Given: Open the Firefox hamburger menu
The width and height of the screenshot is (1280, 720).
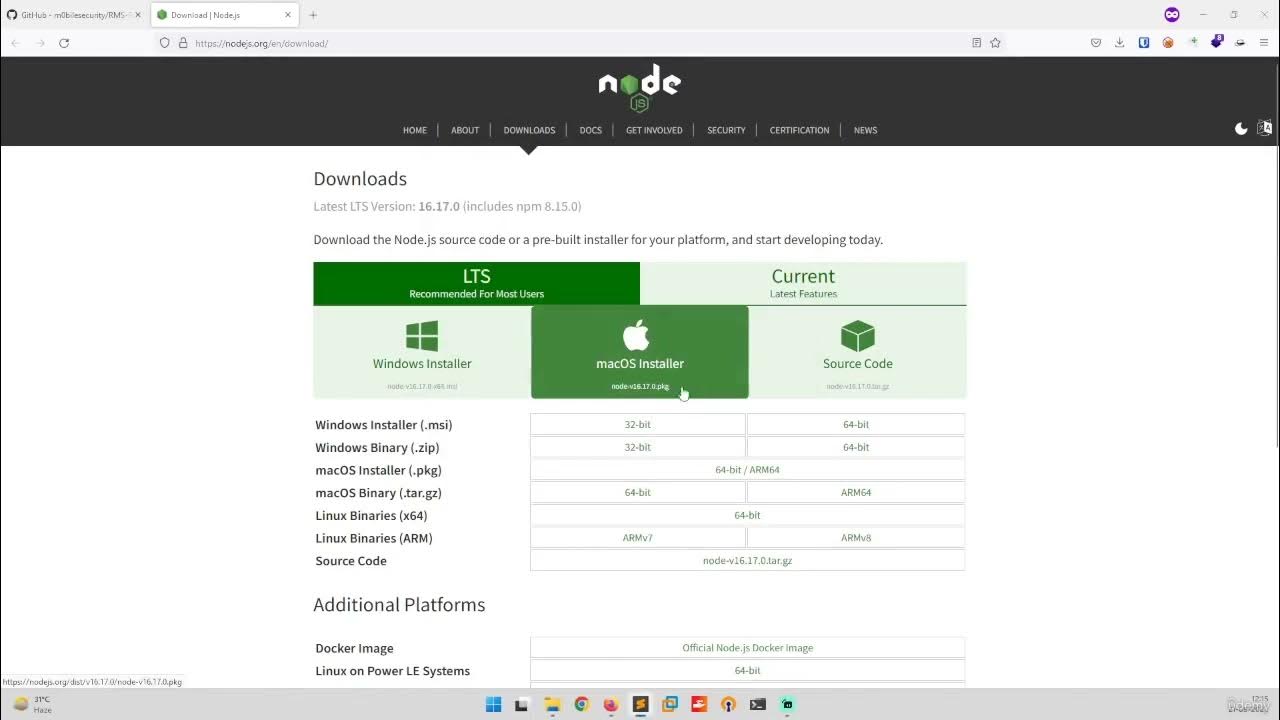Looking at the screenshot, I should coord(1265,43).
